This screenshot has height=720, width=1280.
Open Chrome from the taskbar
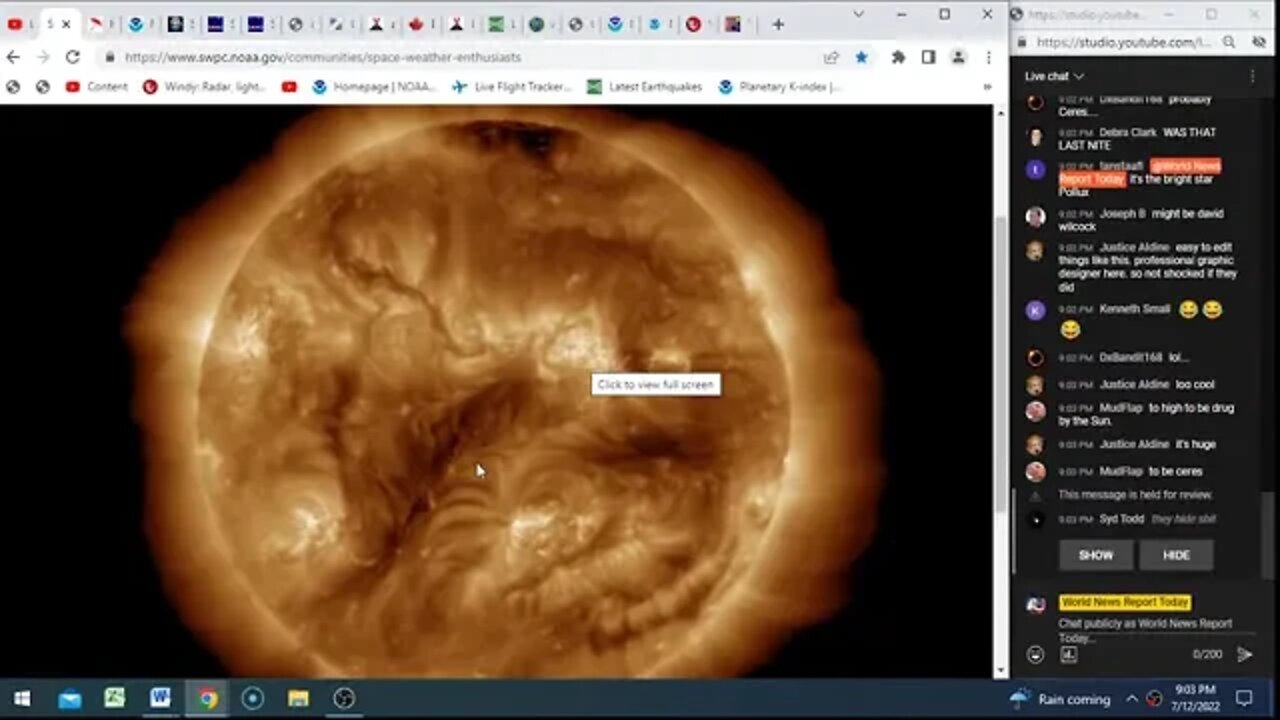[207, 698]
